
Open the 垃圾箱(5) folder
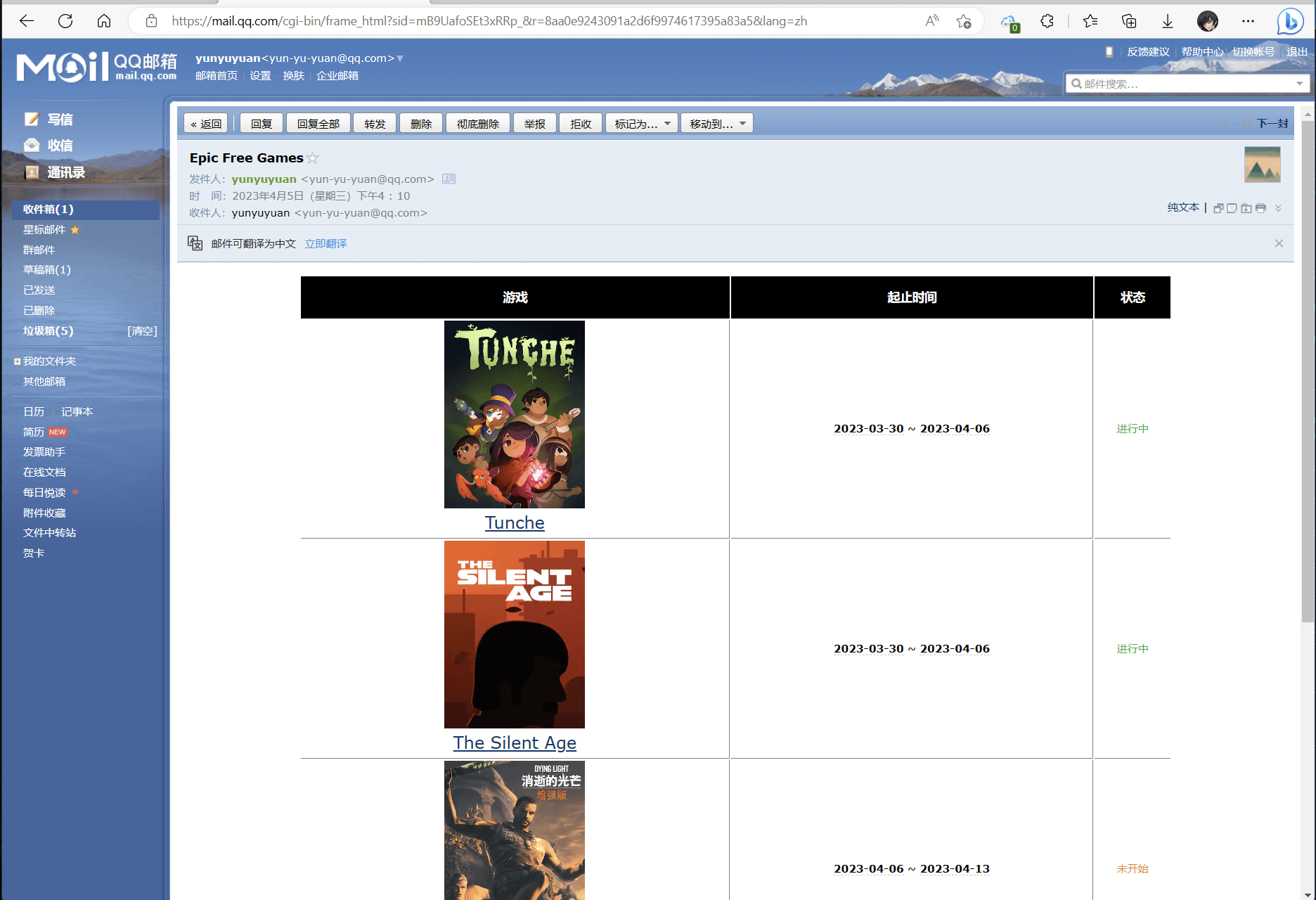pos(48,330)
